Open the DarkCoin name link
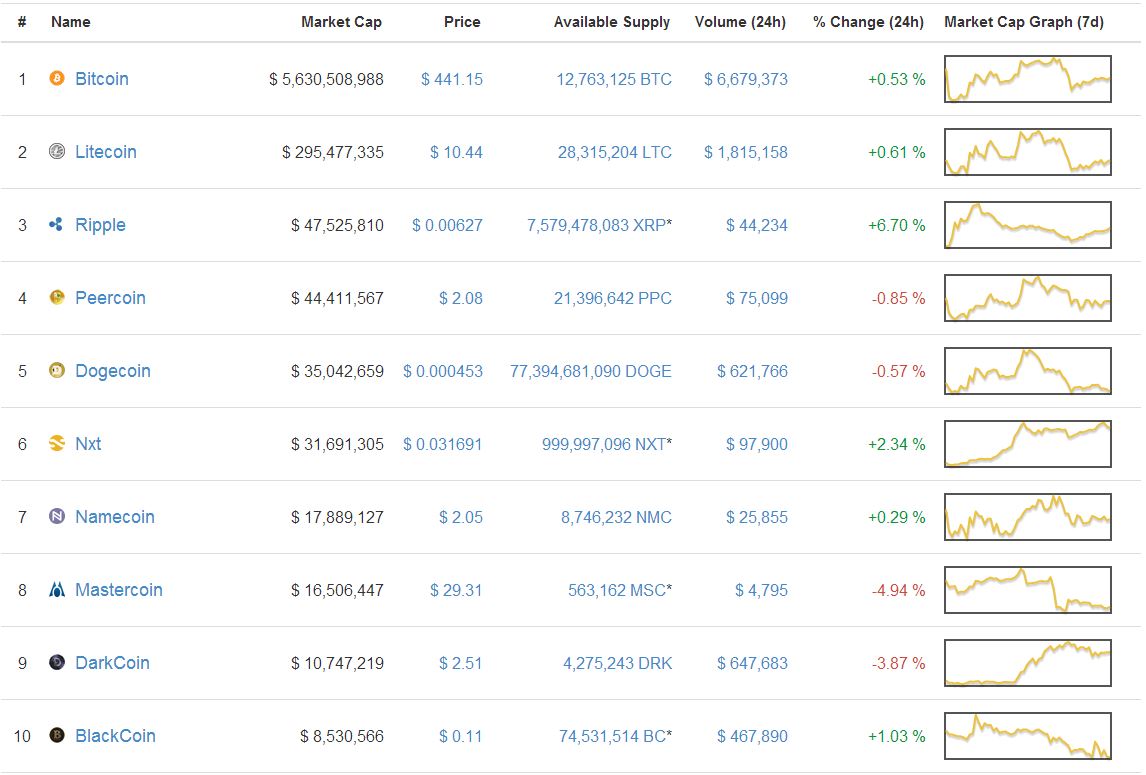 [x=113, y=663]
